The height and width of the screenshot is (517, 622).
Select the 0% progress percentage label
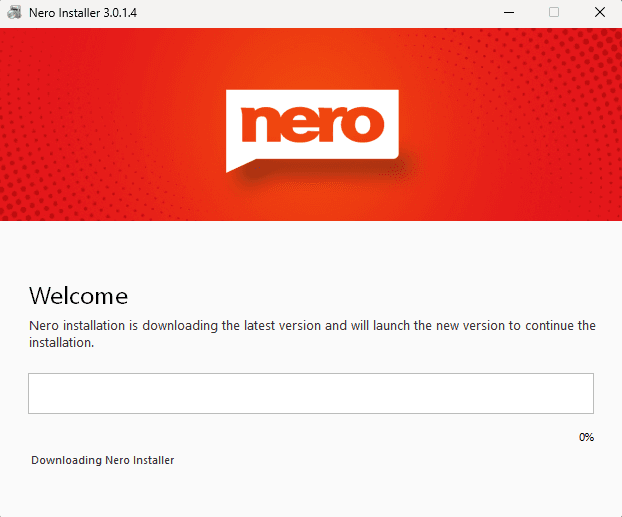pyautogui.click(x=586, y=437)
